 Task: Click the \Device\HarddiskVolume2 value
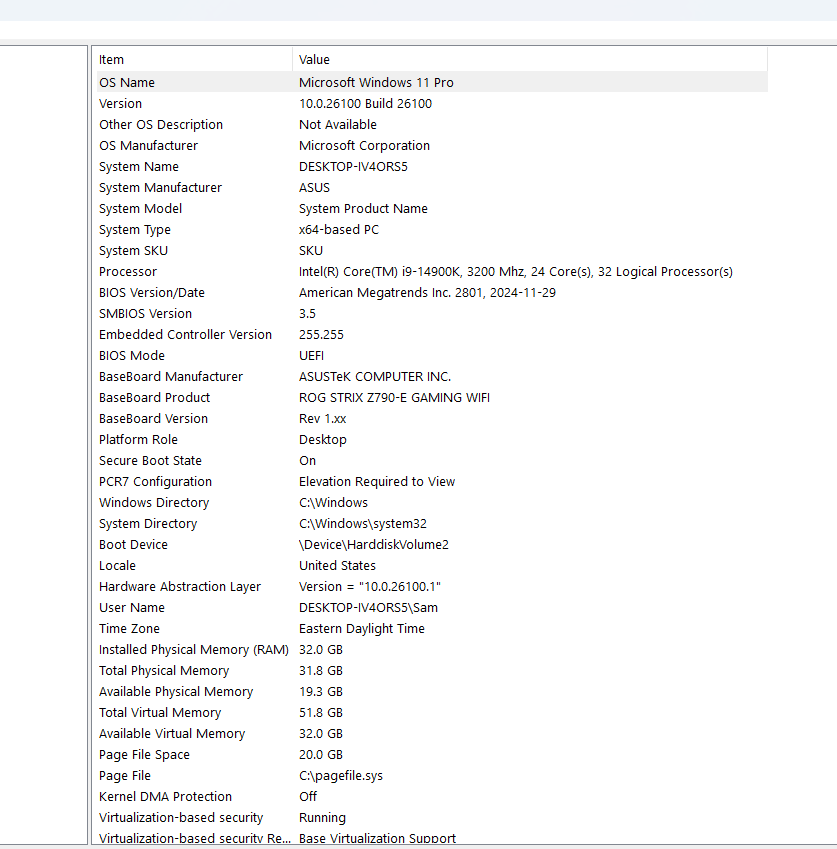[374, 545]
